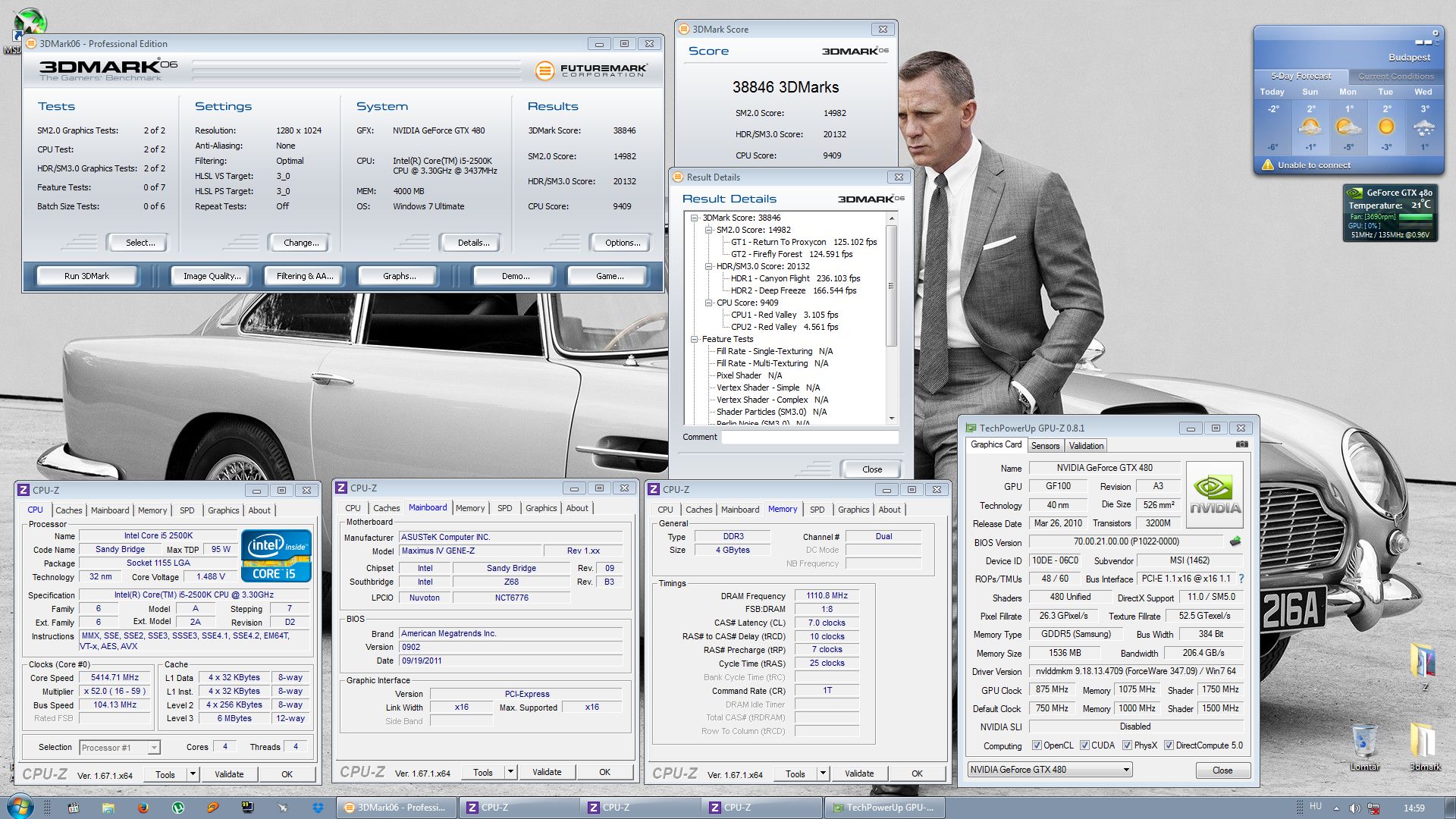Viewport: 1456px width, 819px height.
Task: Collapse HDR/SM3.0 Score tree node
Action: pyautogui.click(x=708, y=266)
